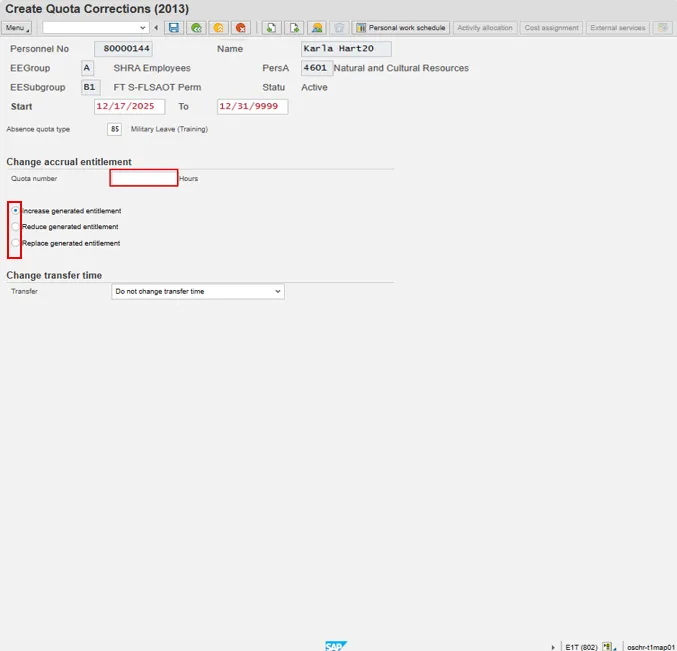Select Increase generated entitlement
This screenshot has height=651, width=677.
16,211
